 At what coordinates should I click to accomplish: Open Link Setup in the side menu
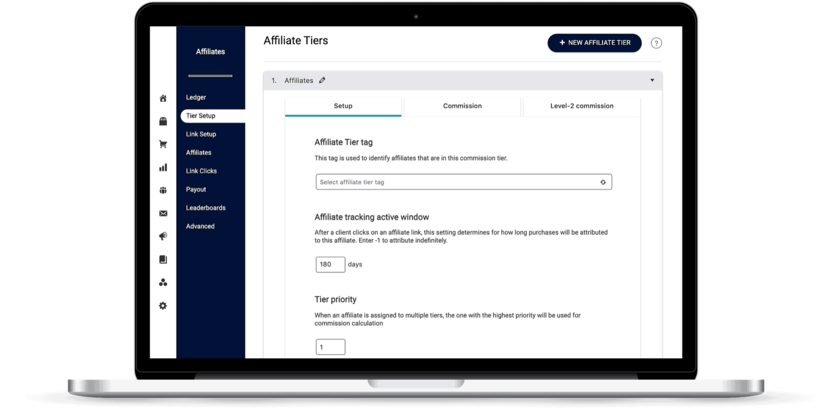[201, 134]
